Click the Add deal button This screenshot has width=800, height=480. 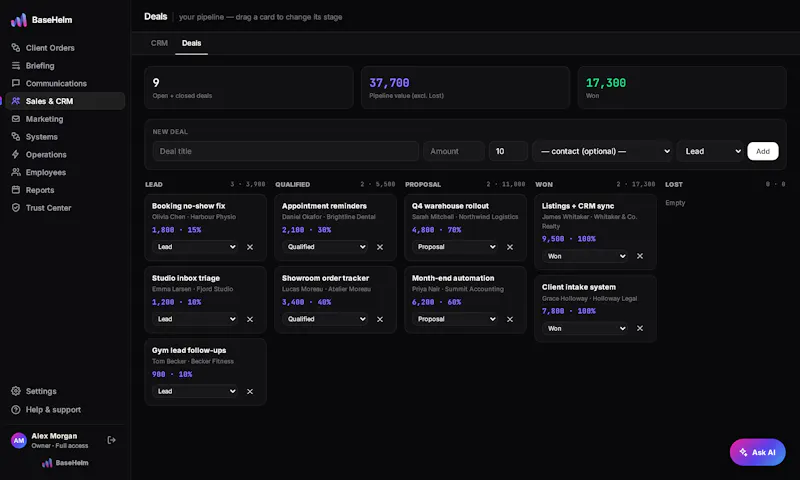click(763, 151)
